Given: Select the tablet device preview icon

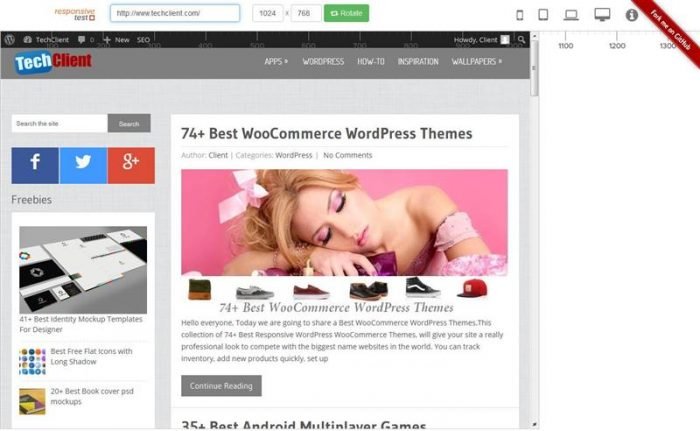Looking at the screenshot, I should [x=543, y=15].
